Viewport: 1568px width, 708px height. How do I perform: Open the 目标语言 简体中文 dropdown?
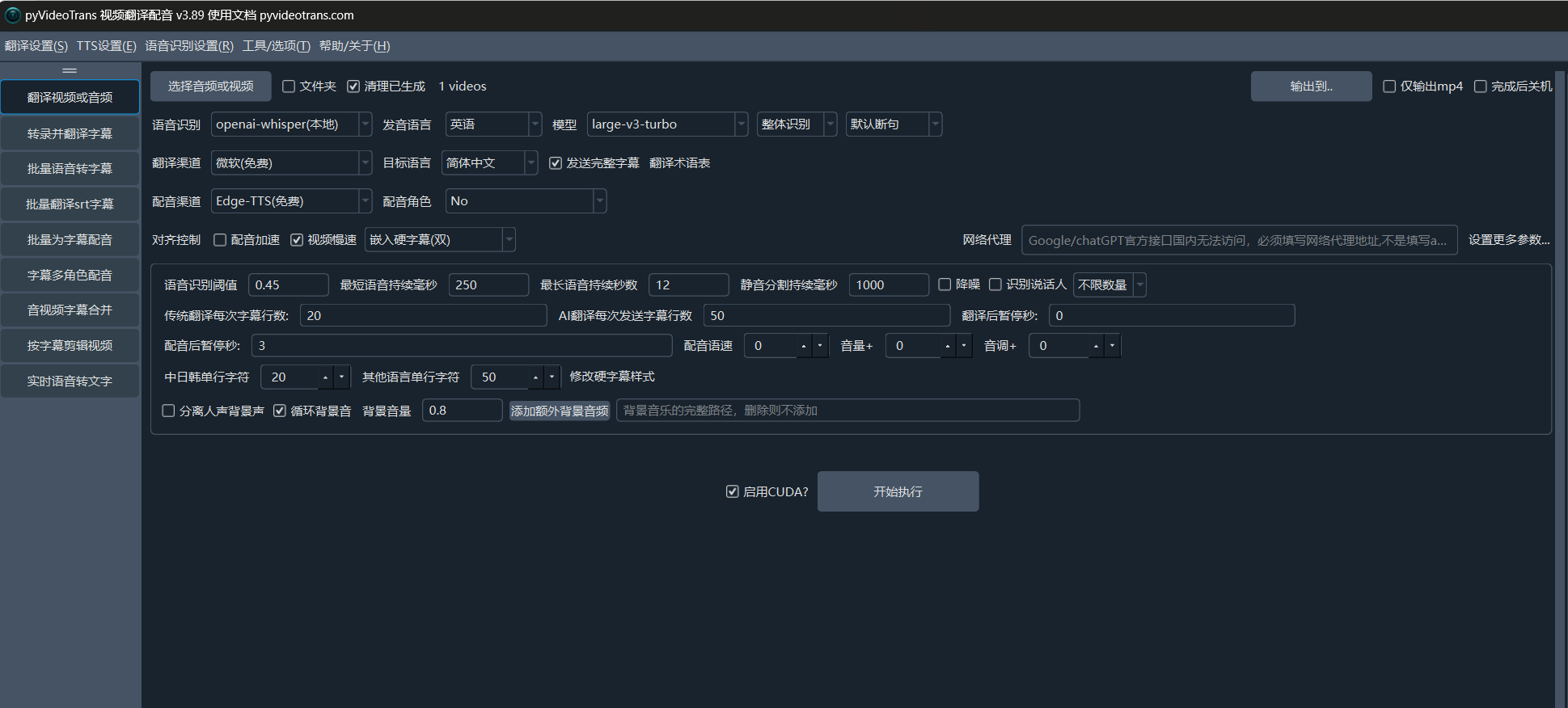click(489, 163)
